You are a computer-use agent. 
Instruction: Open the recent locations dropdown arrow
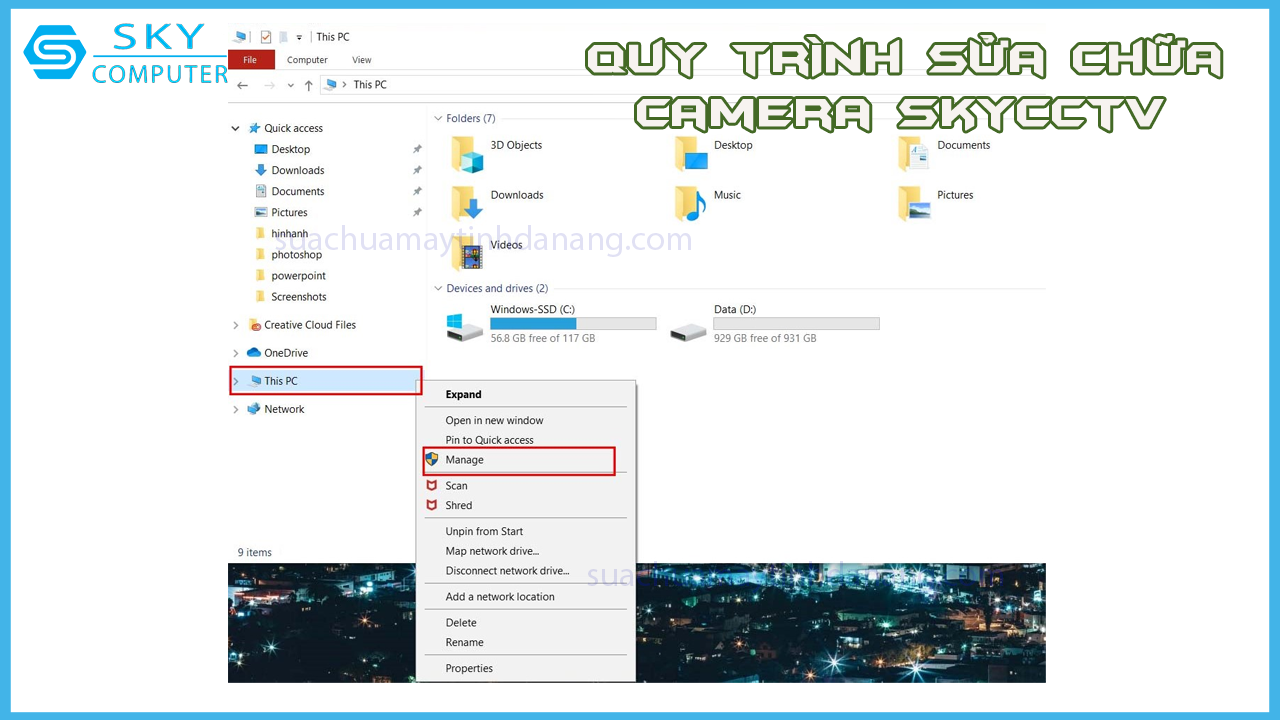pyautogui.click(x=290, y=85)
